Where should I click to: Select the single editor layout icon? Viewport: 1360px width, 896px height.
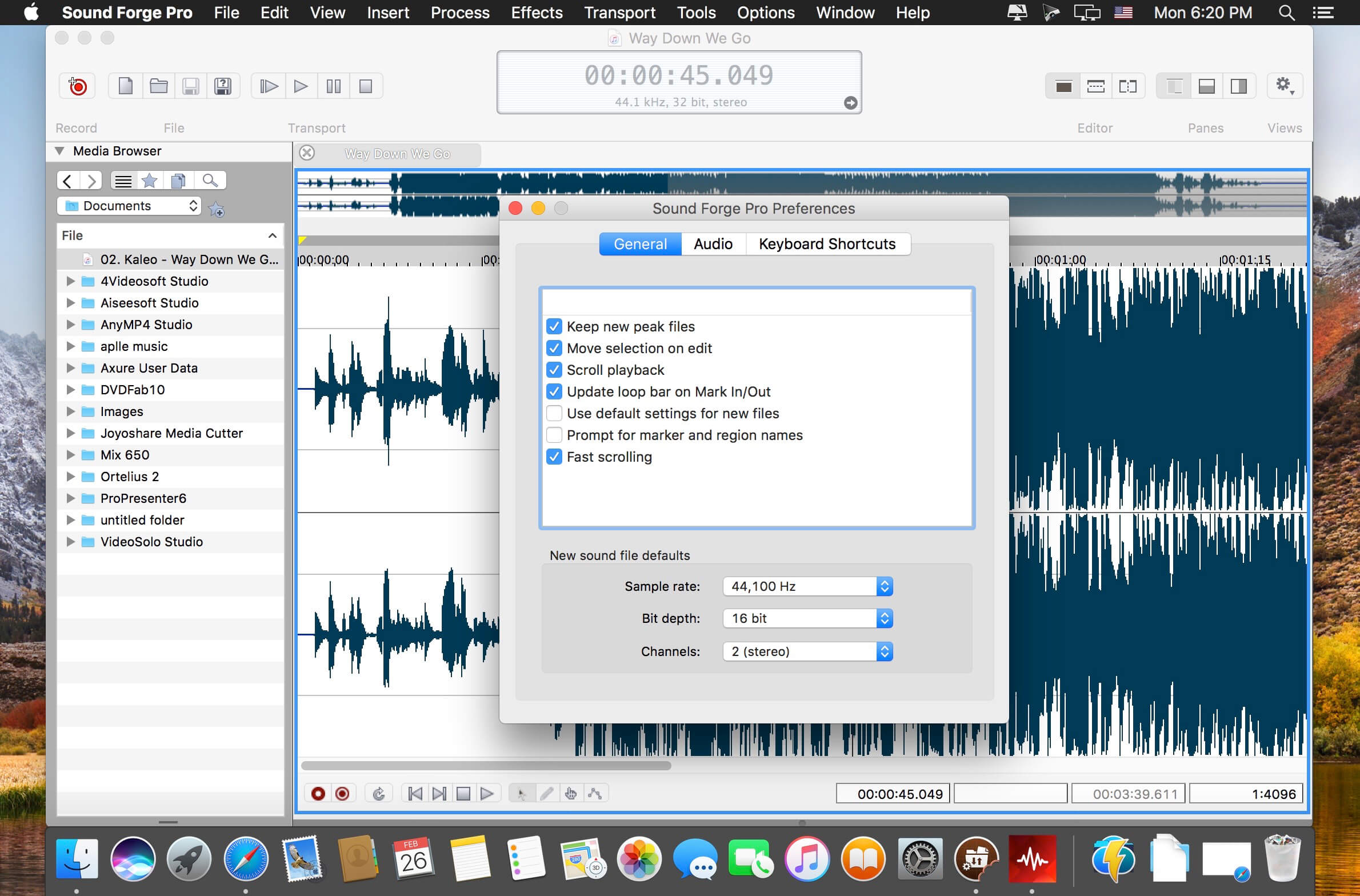1063,86
